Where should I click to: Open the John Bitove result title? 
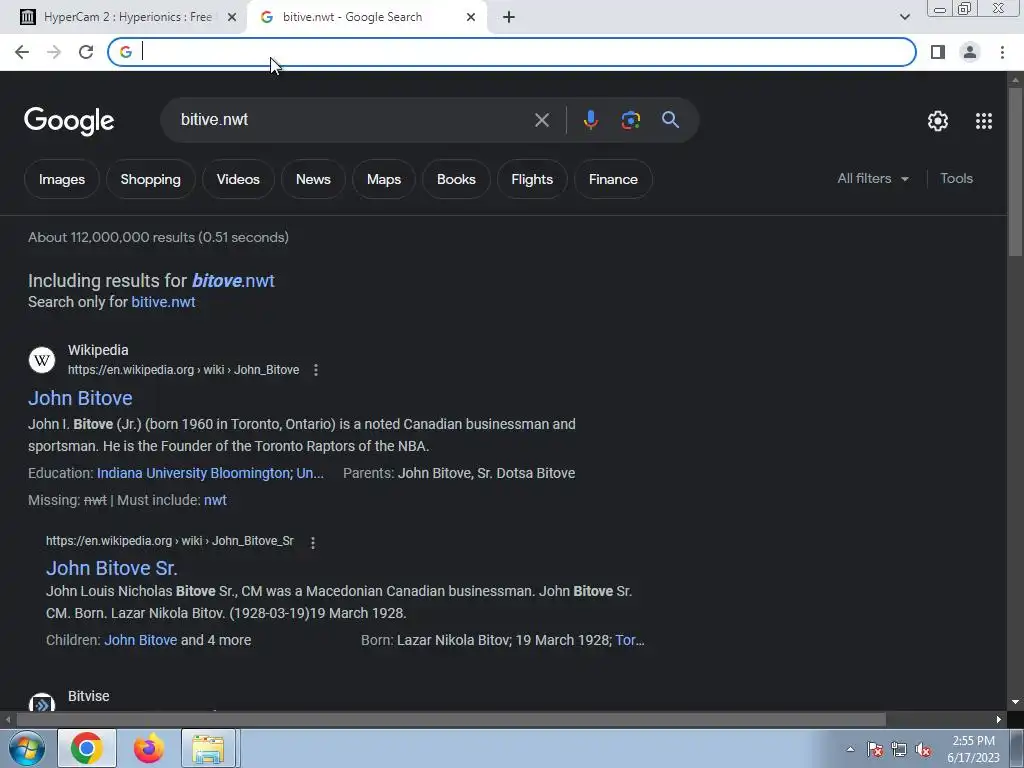pyautogui.click(x=80, y=398)
